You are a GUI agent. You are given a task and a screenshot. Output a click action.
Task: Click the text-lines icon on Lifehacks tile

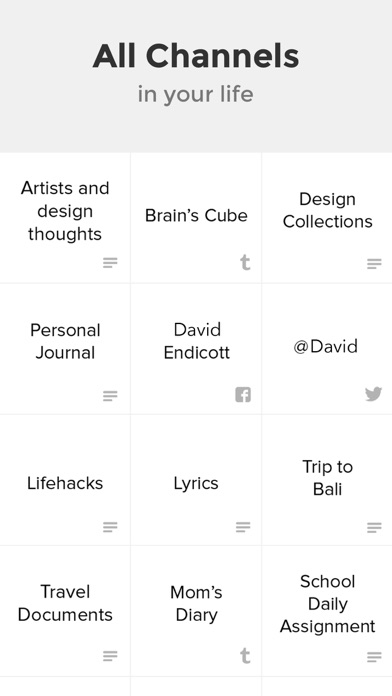110,527
